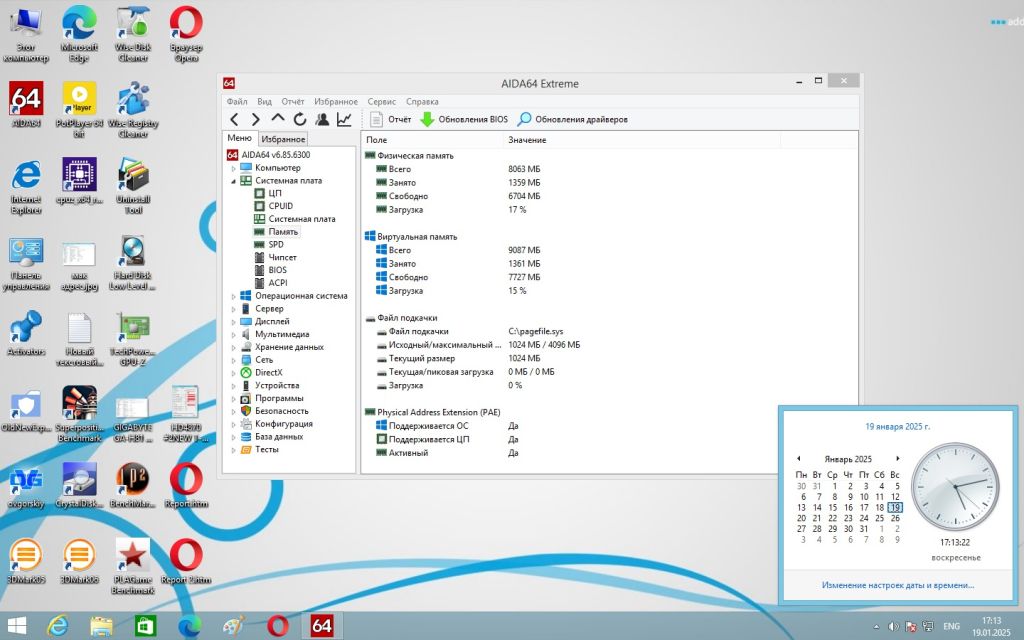
Task: Expand the Компьютер tree node
Action: tap(234, 168)
